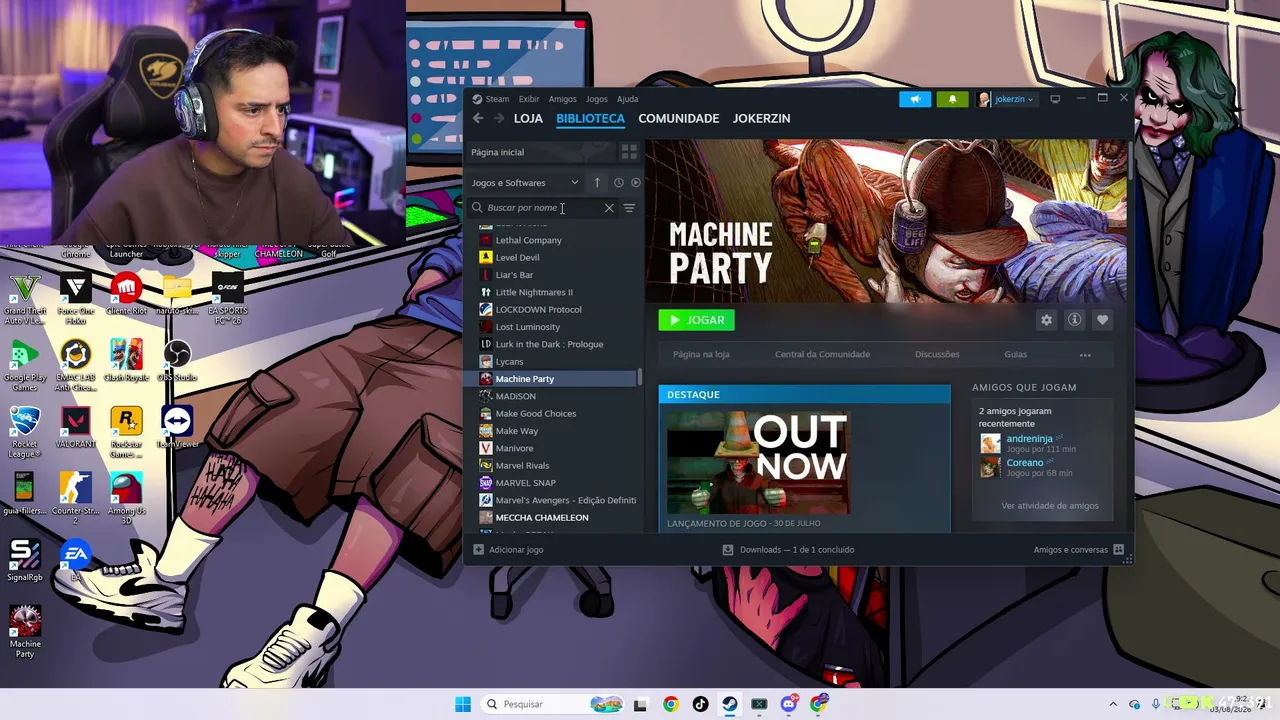Click the SignalRgb desktop icon
Viewport: 1280px width, 720px height.
click(25, 561)
